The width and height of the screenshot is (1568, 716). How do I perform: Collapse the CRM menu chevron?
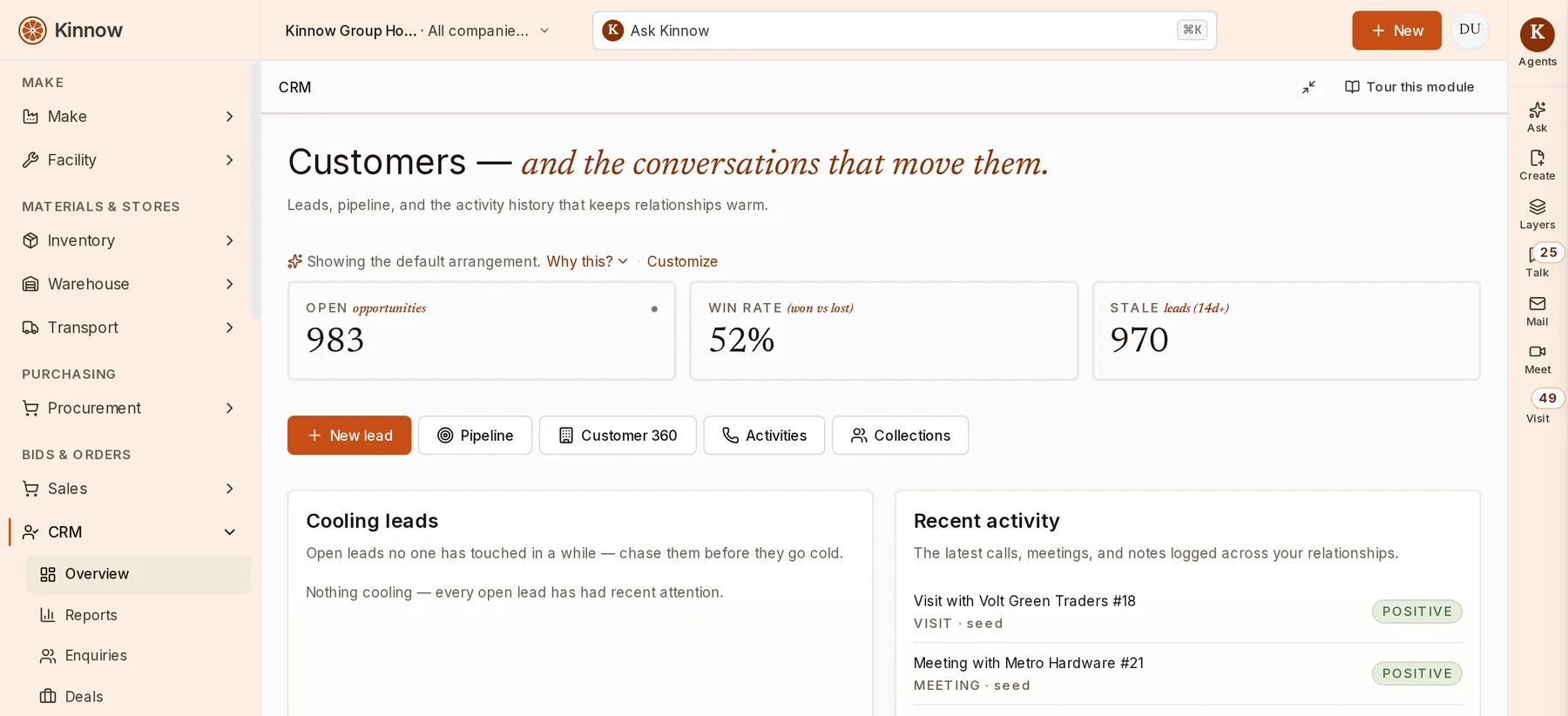click(230, 532)
